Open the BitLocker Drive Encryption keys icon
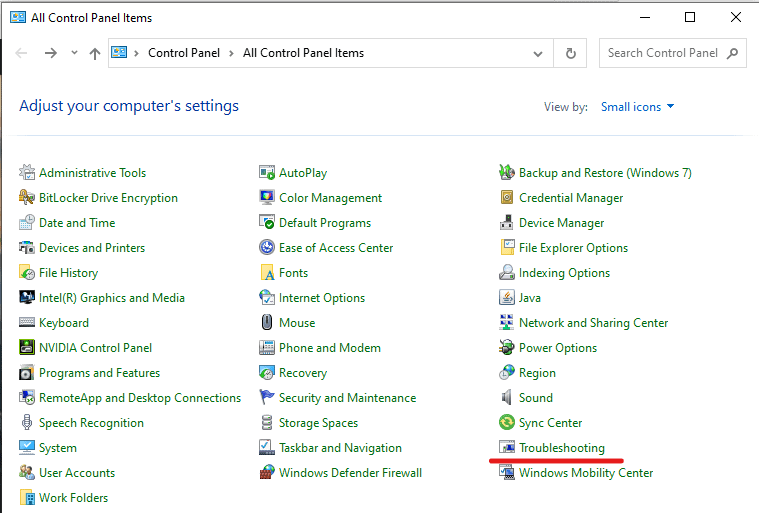 click(27, 197)
